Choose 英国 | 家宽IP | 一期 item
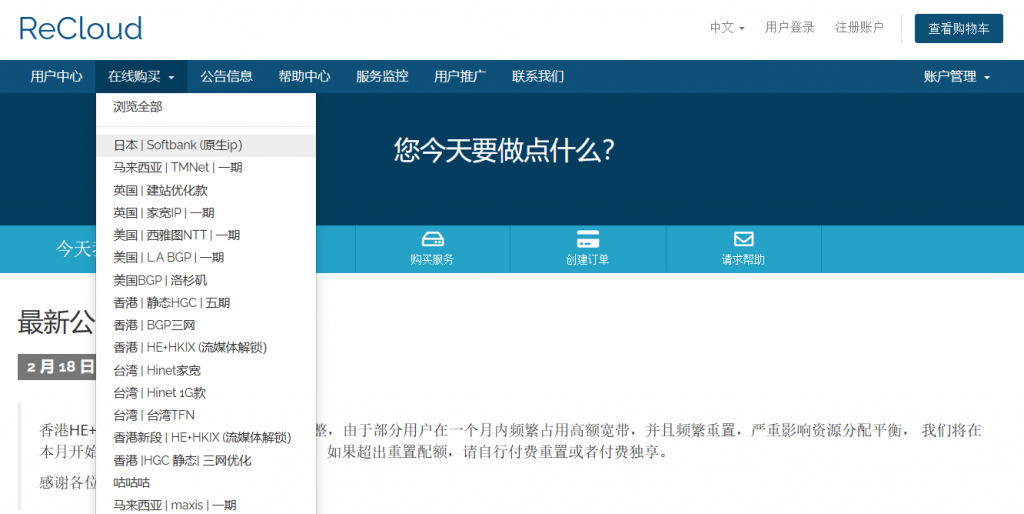The width and height of the screenshot is (1024, 514). click(x=206, y=212)
